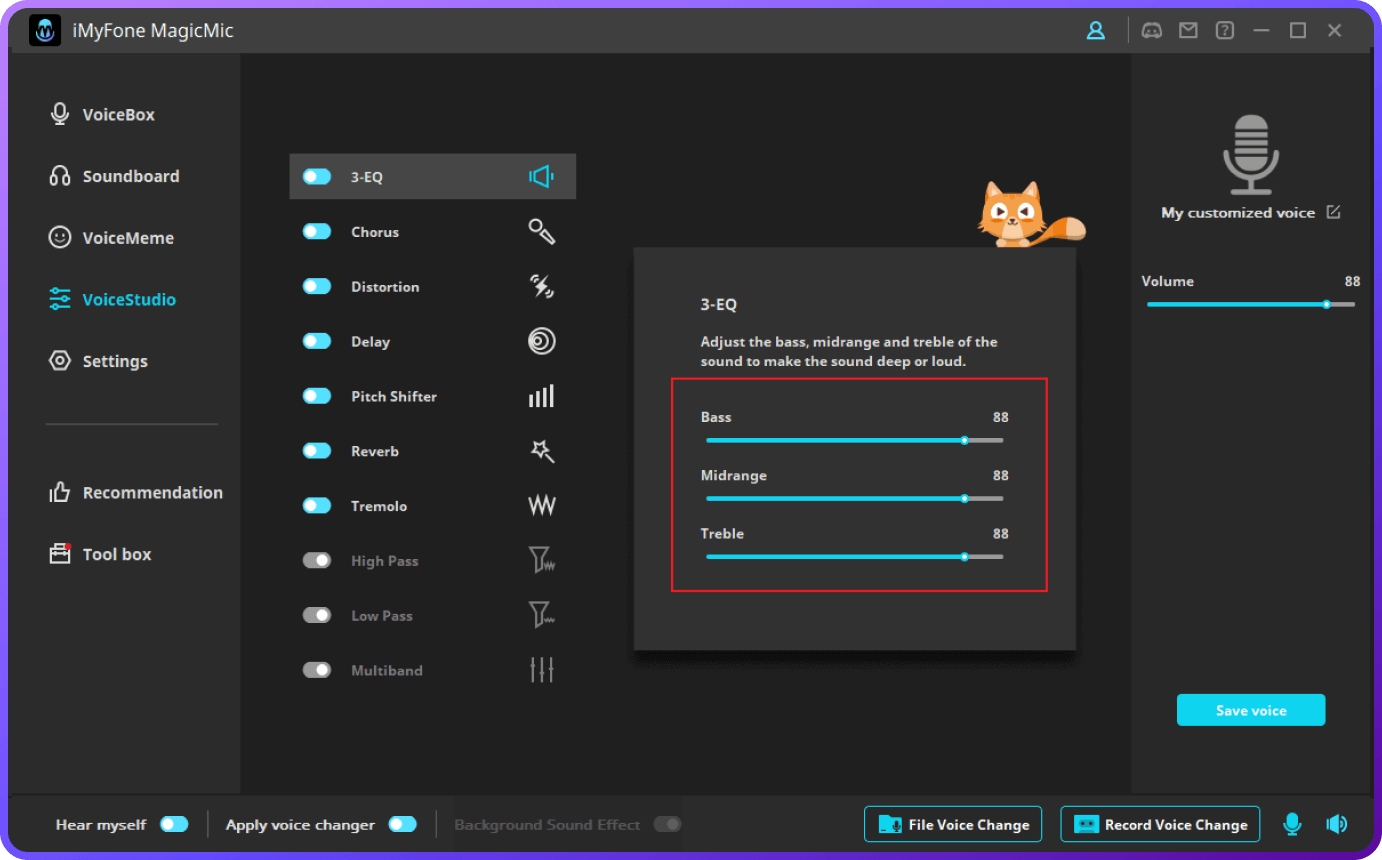Viewport: 1382px width, 860px height.
Task: Click the iMyFone MagicMic logo icon
Action: pyautogui.click(x=45, y=30)
